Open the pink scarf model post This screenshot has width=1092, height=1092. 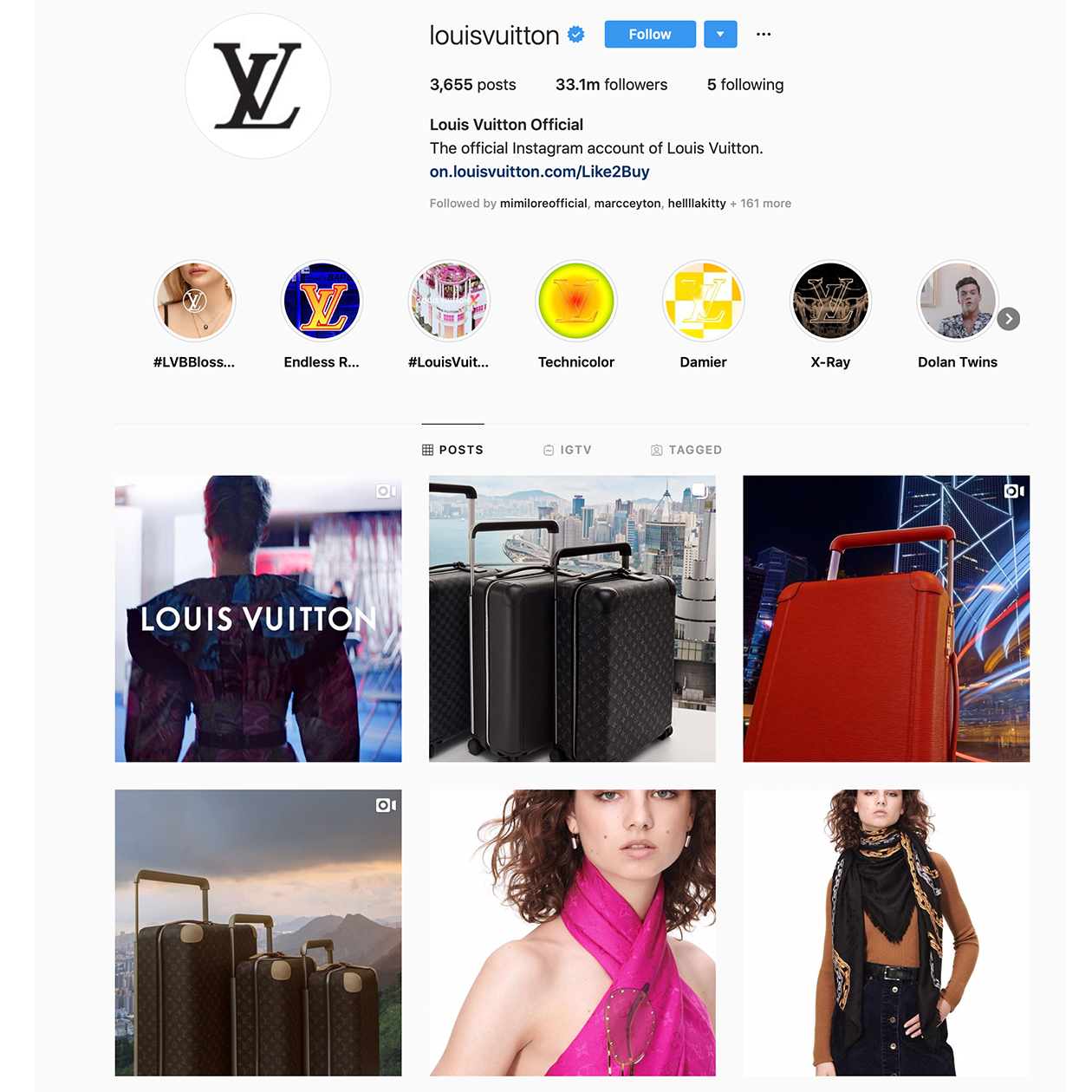[x=572, y=933]
